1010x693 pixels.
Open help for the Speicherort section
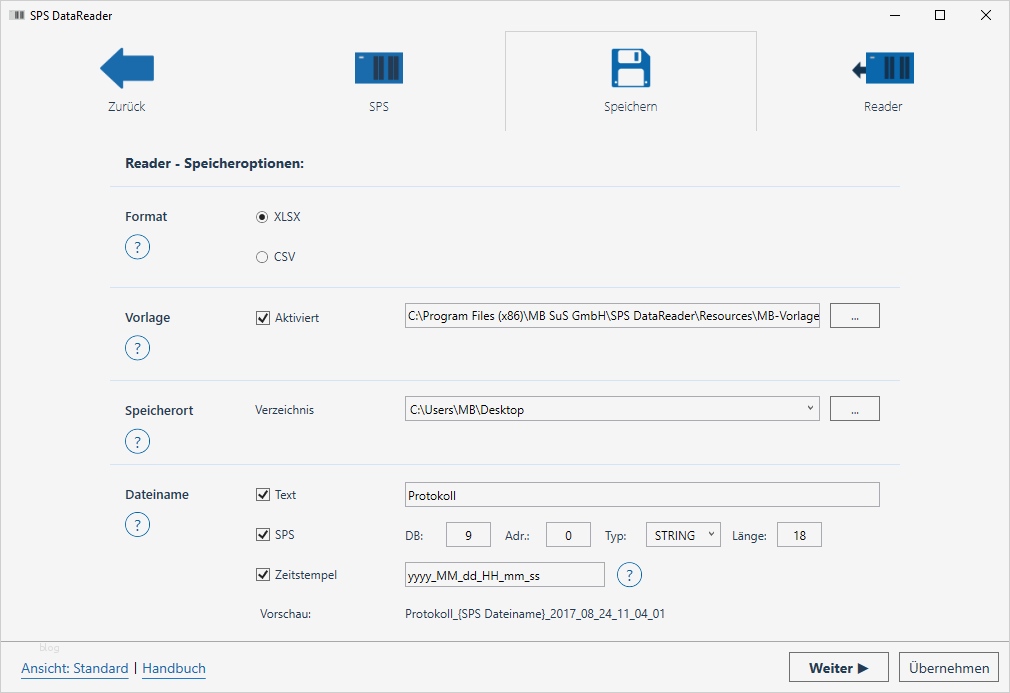click(x=137, y=441)
